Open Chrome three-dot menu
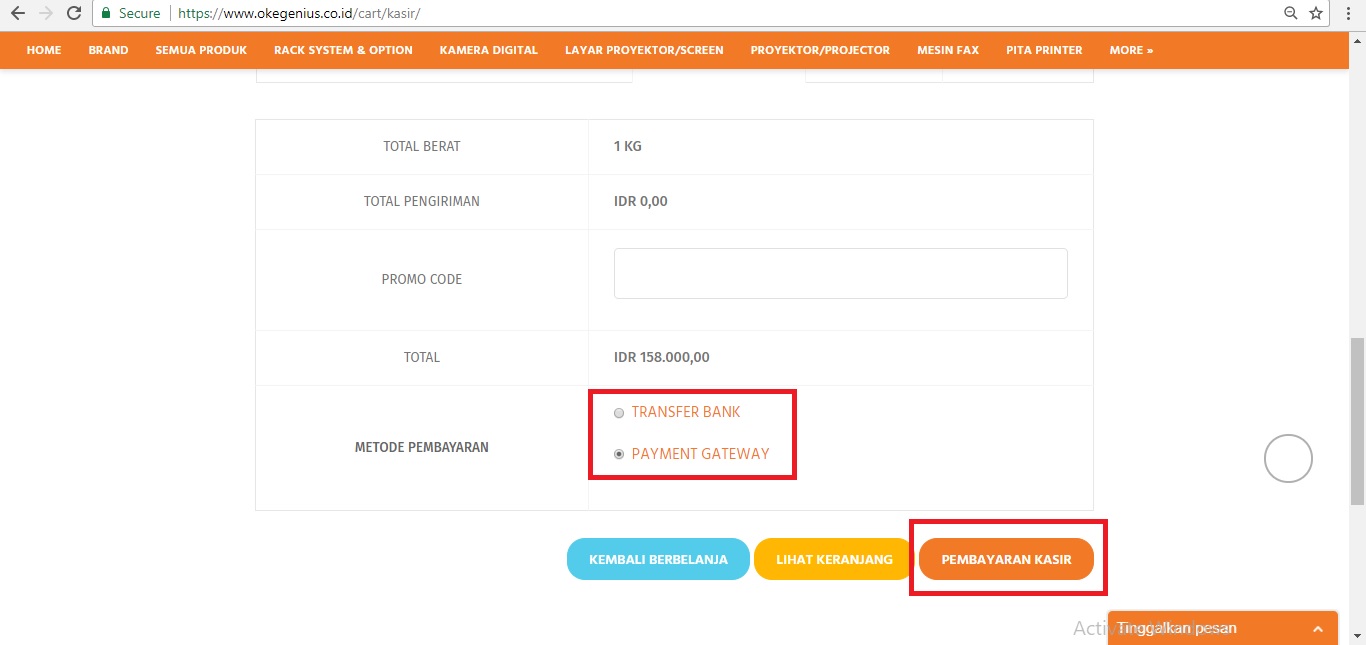The height and width of the screenshot is (645, 1366). [x=1347, y=14]
